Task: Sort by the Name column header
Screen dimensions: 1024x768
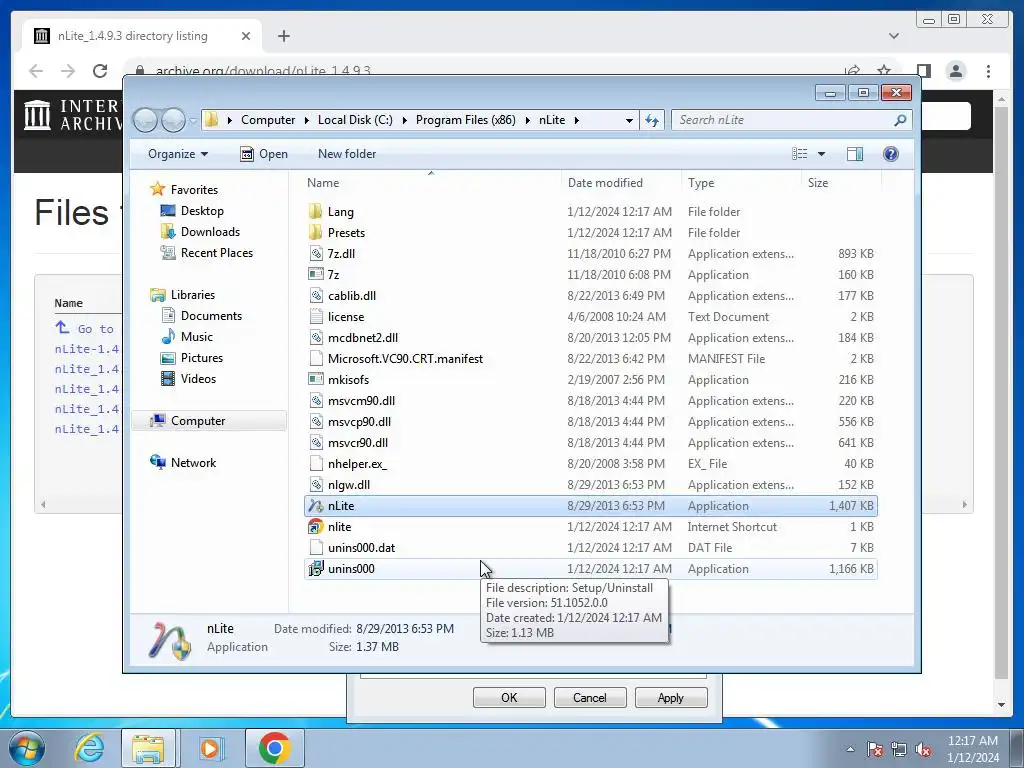Action: pyautogui.click(x=431, y=183)
